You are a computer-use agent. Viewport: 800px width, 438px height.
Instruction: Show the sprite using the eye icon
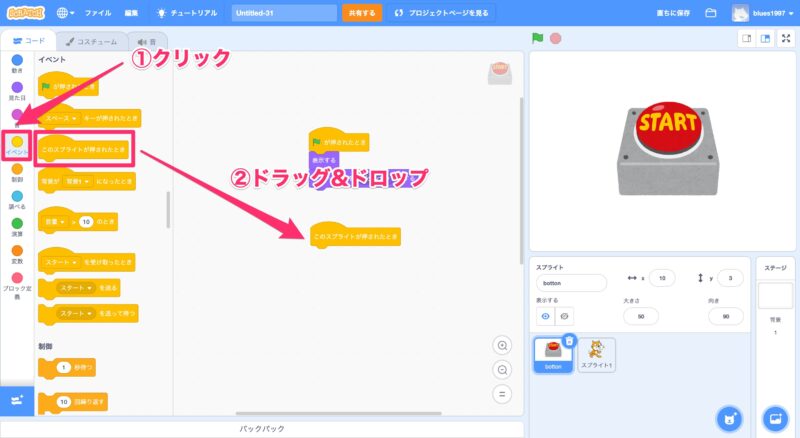click(545, 316)
